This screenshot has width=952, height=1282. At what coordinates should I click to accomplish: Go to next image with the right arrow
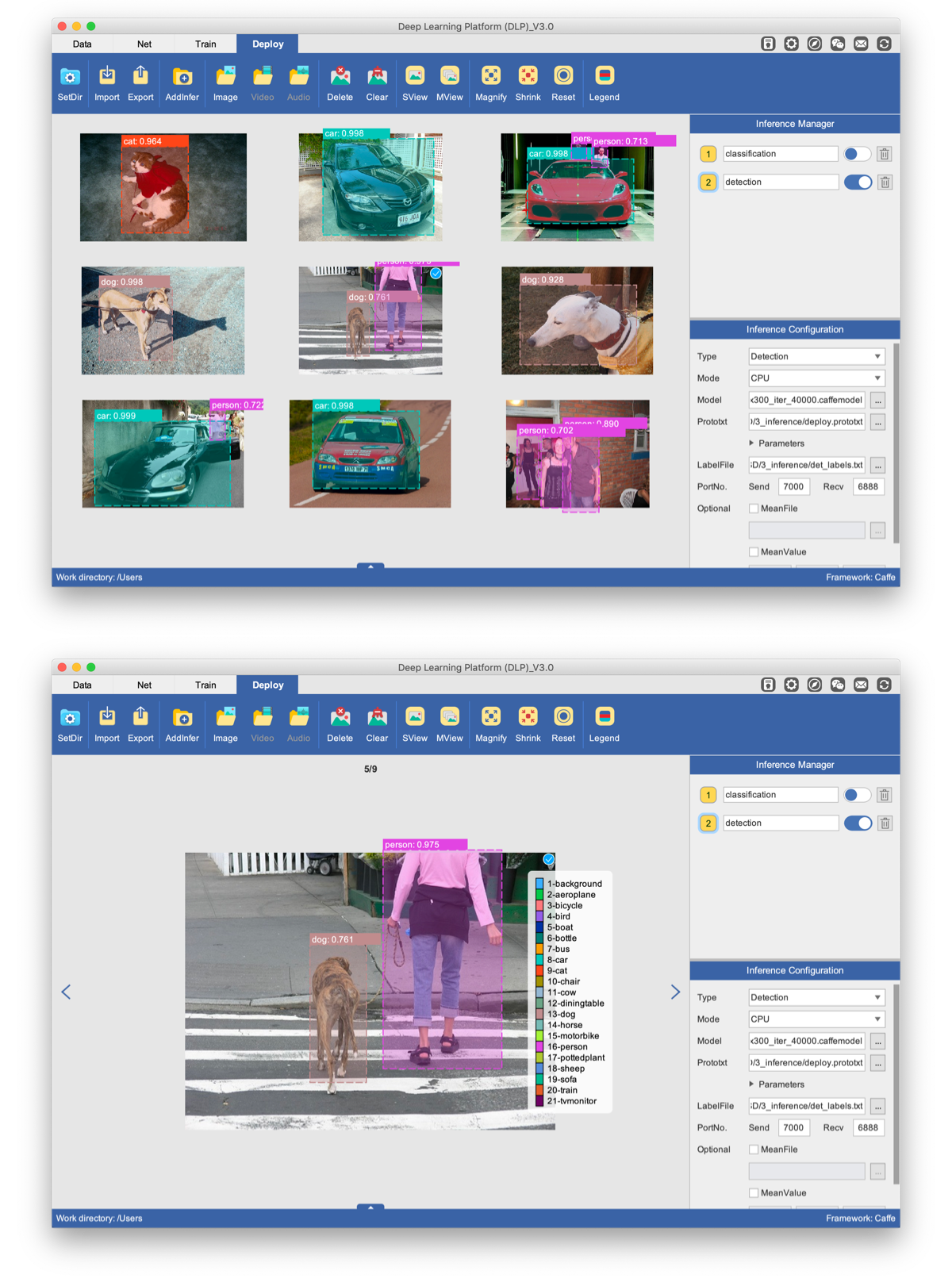point(675,992)
